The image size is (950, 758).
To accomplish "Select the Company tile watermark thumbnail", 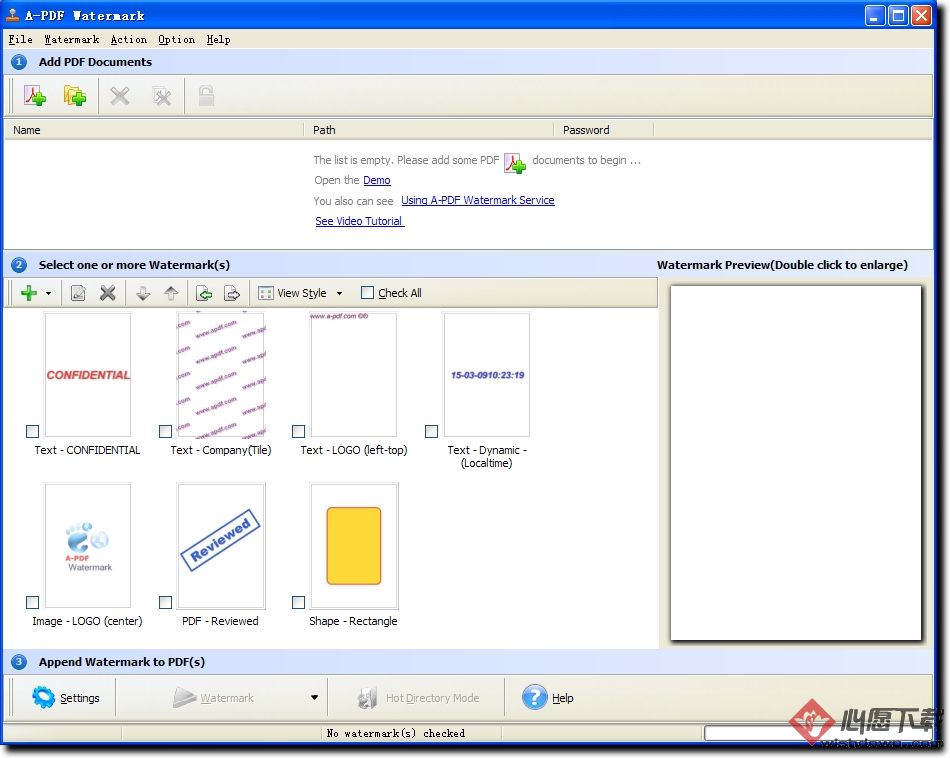I will (x=221, y=375).
